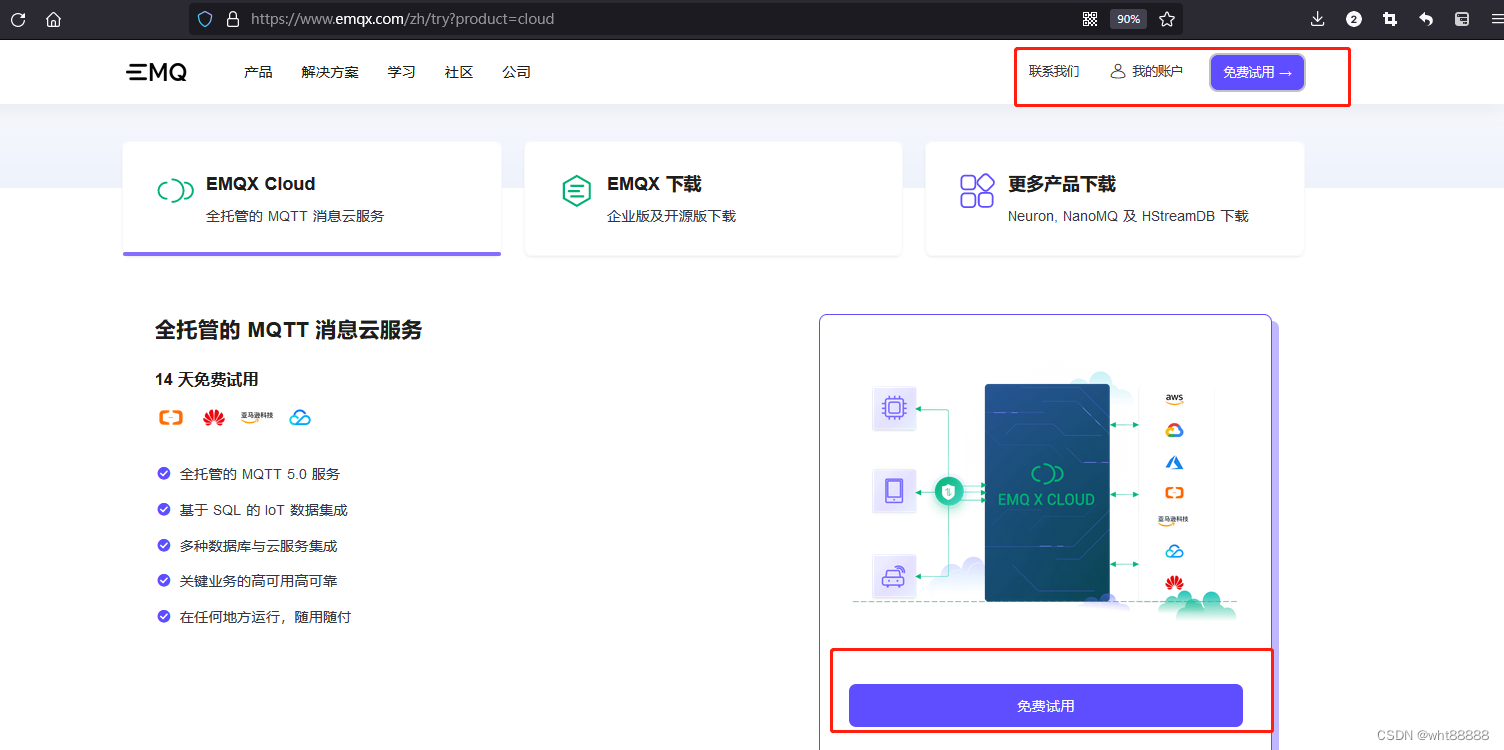This screenshot has width=1504, height=750.
Task: Click the Google Cloud logo in diagram
Action: (x=1174, y=430)
